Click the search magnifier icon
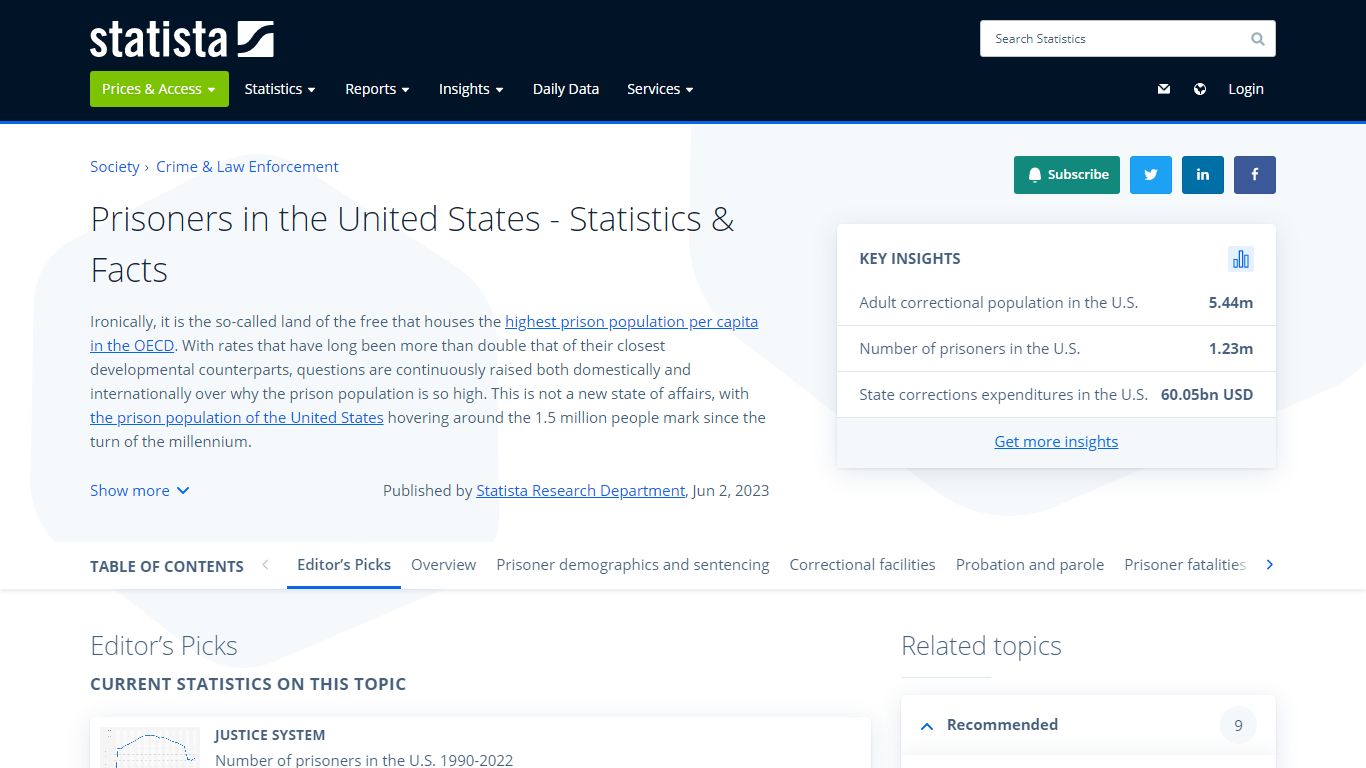Screen dimensions: 1366x768 (1258, 39)
